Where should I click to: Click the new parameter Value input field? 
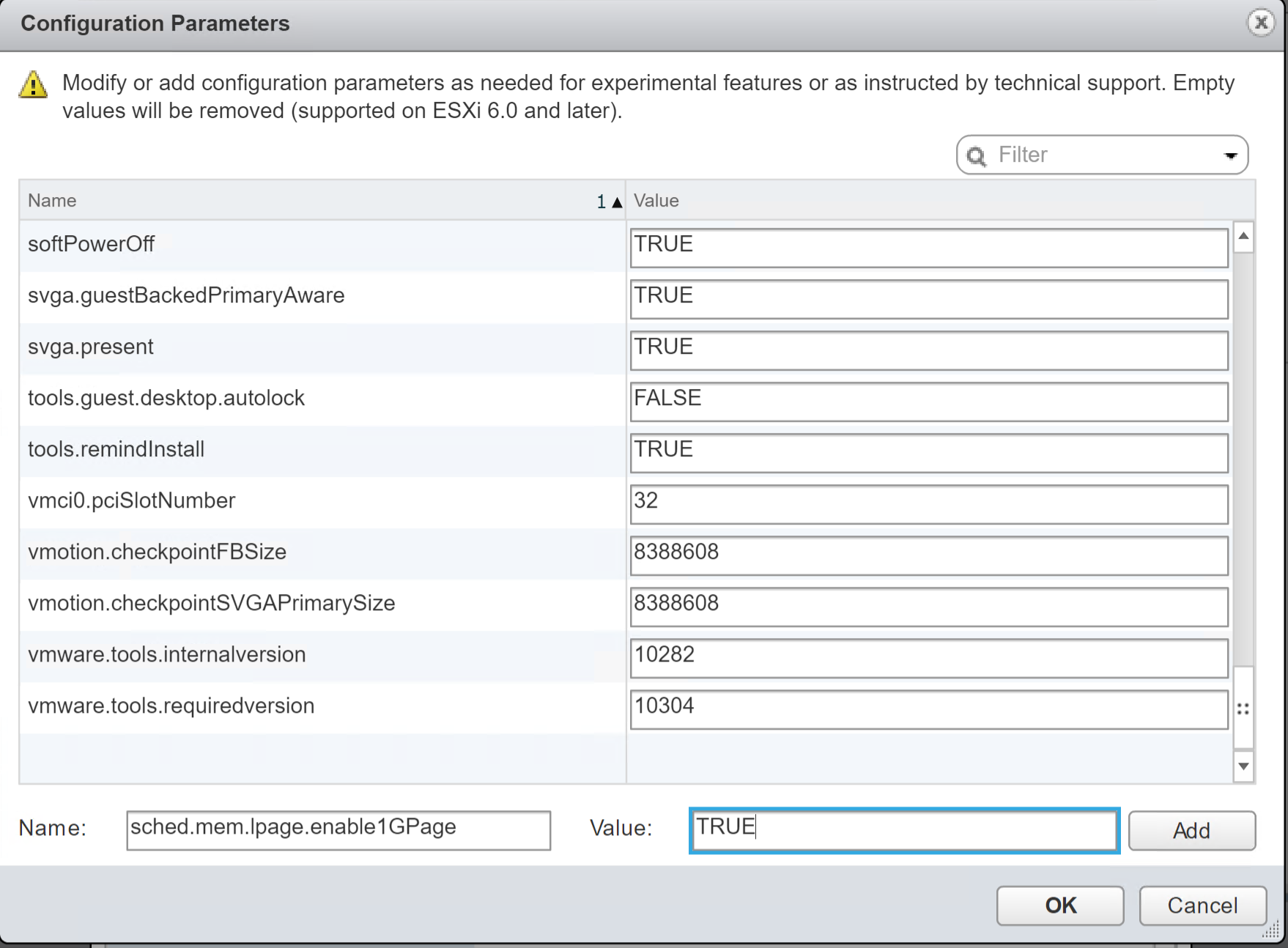pos(904,830)
